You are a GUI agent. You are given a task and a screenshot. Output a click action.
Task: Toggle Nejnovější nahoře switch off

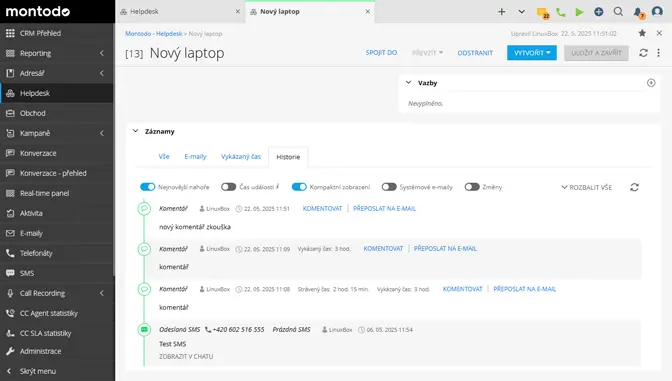coord(147,187)
